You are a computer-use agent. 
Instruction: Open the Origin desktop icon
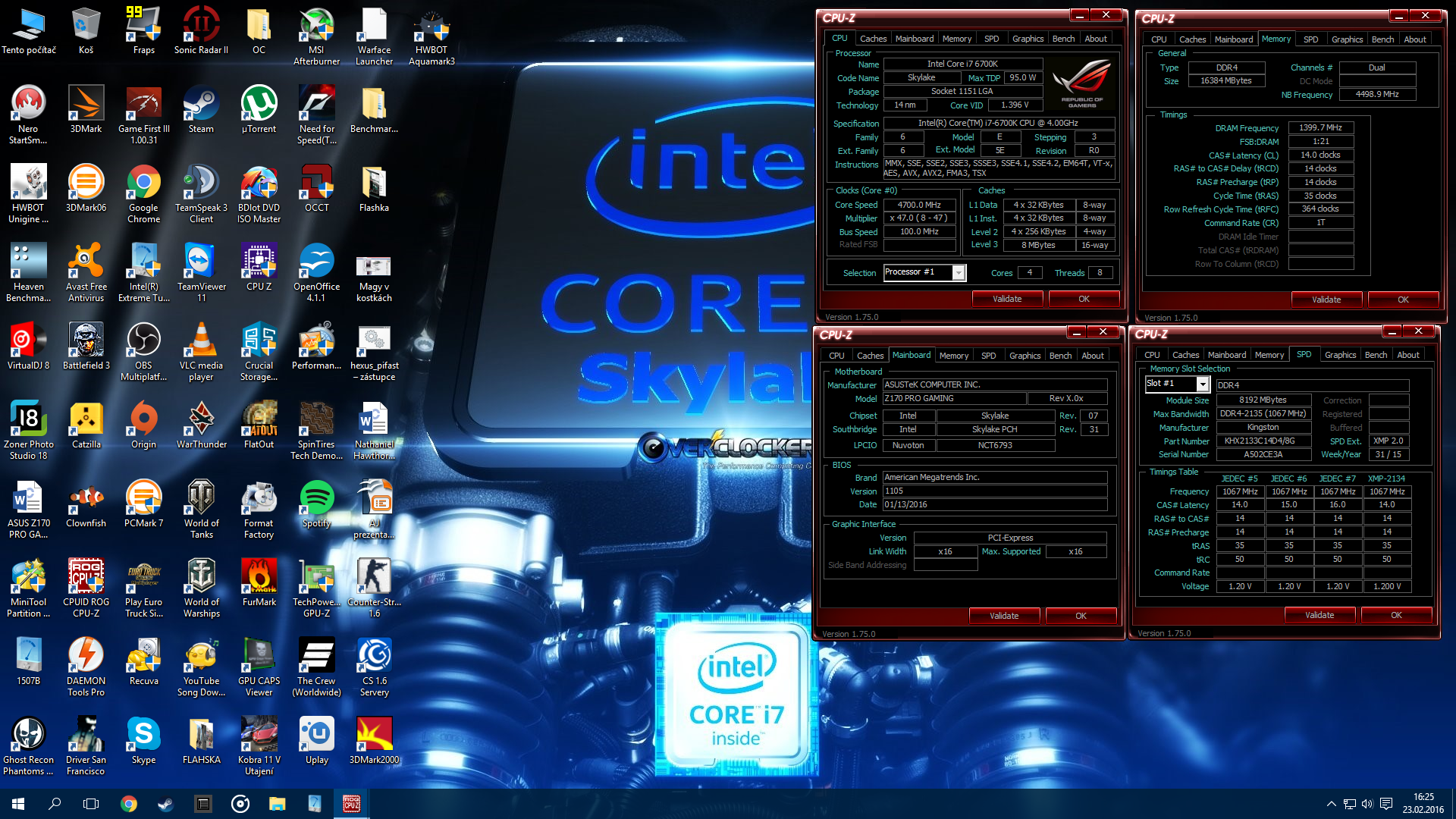tap(143, 425)
